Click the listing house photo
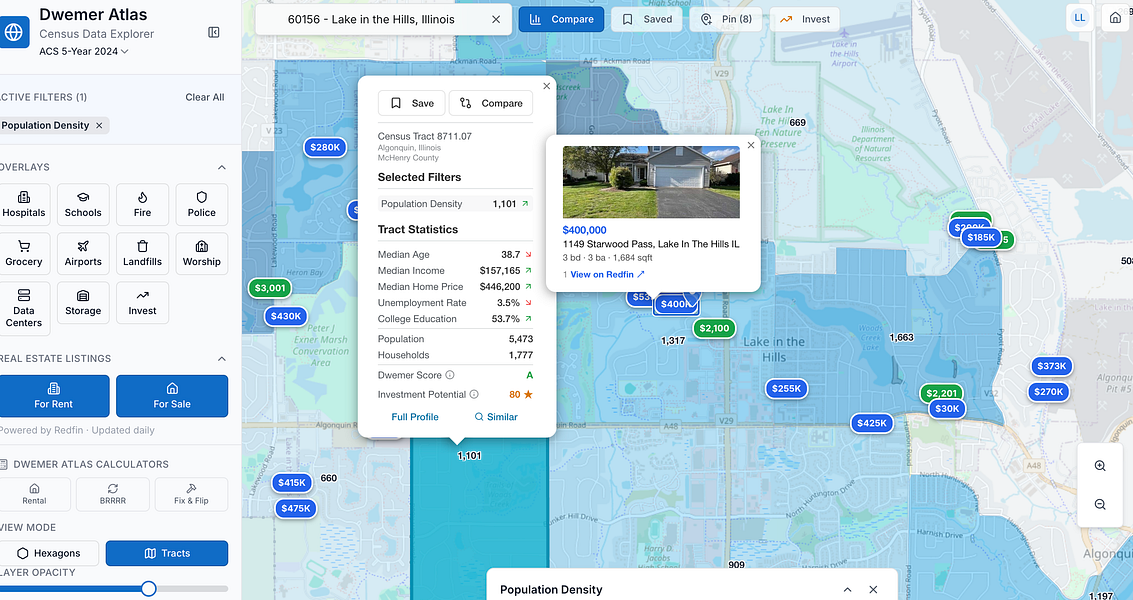This screenshot has height=600, width=1133. coord(651,182)
